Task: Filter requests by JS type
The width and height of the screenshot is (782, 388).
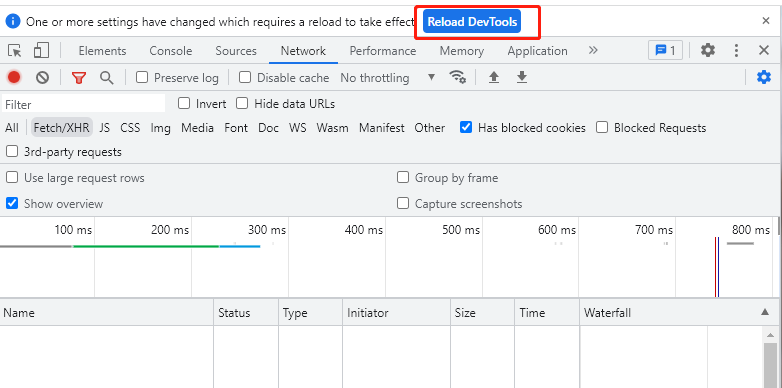Action: click(x=104, y=128)
